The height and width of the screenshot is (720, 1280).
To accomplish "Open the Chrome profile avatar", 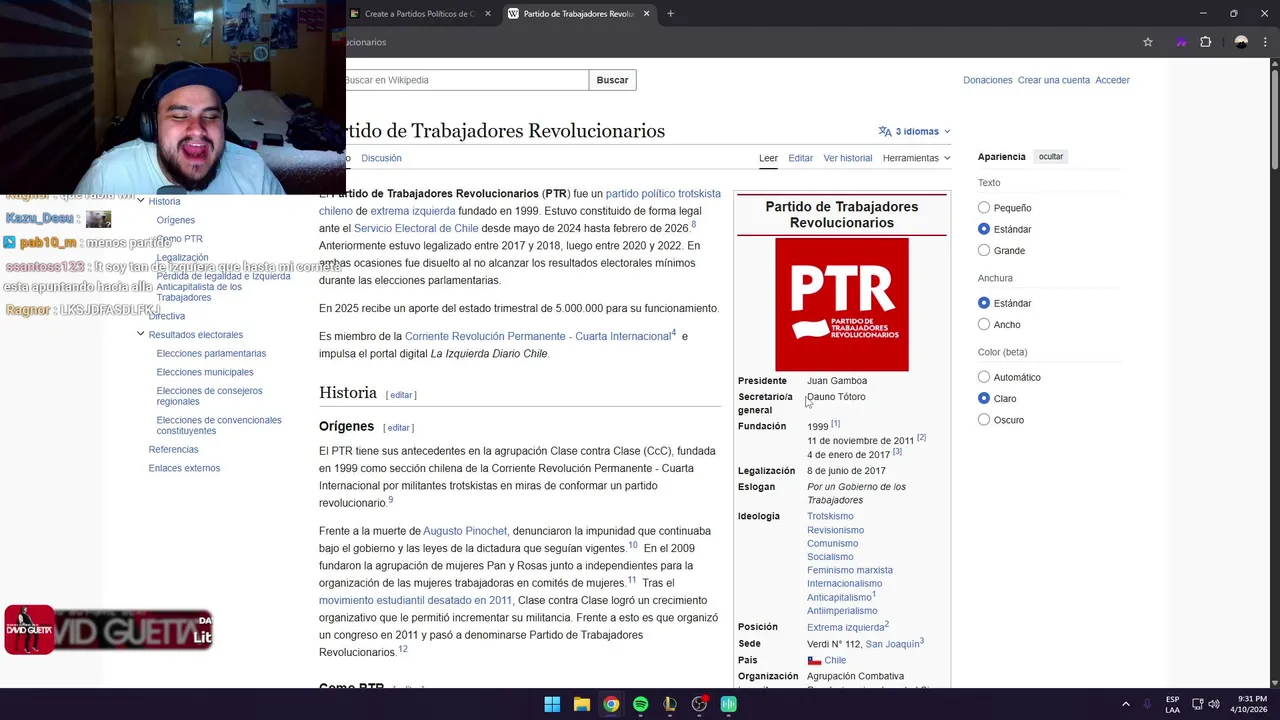I will [x=1241, y=42].
